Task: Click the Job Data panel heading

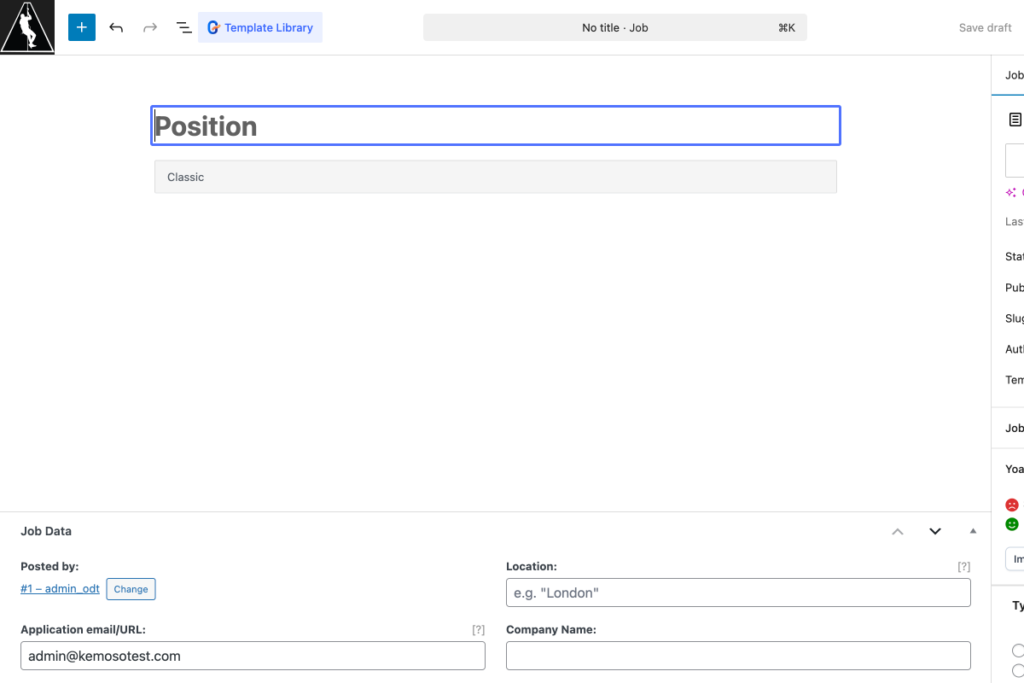Action: click(x=46, y=532)
